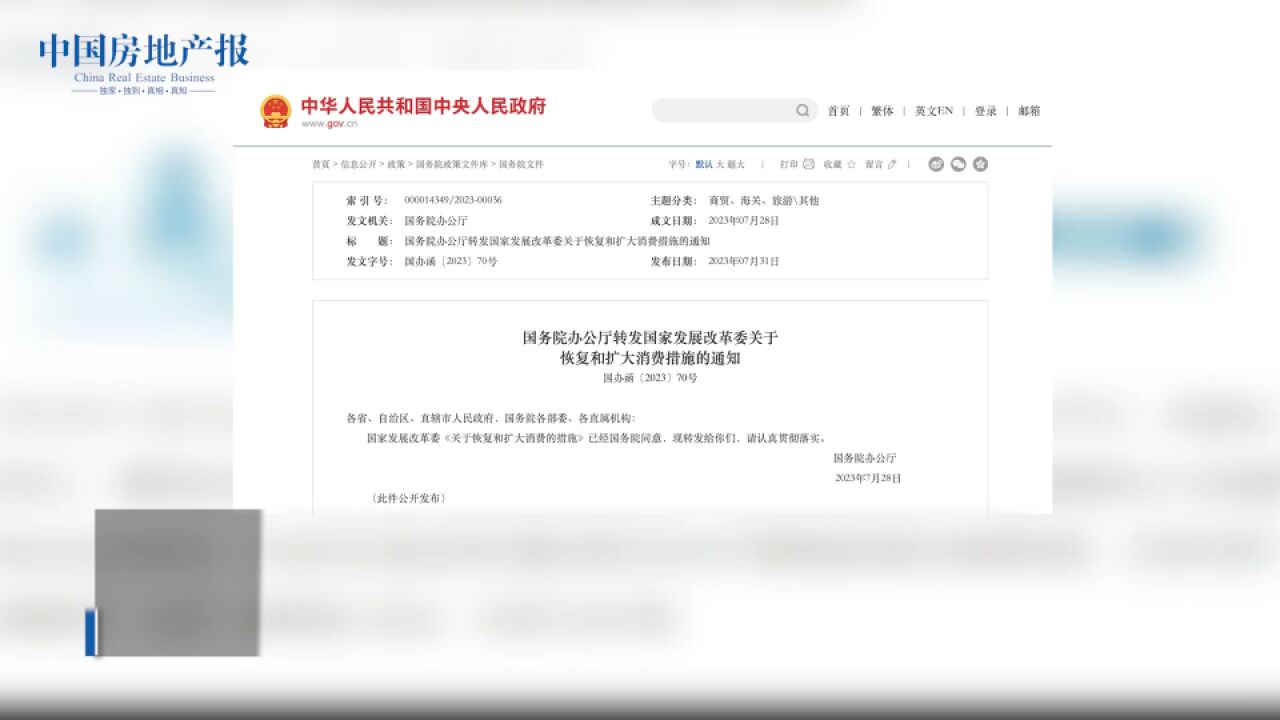
Task: Open 国务院文件 in the breadcrumb
Action: pyautogui.click(x=521, y=164)
